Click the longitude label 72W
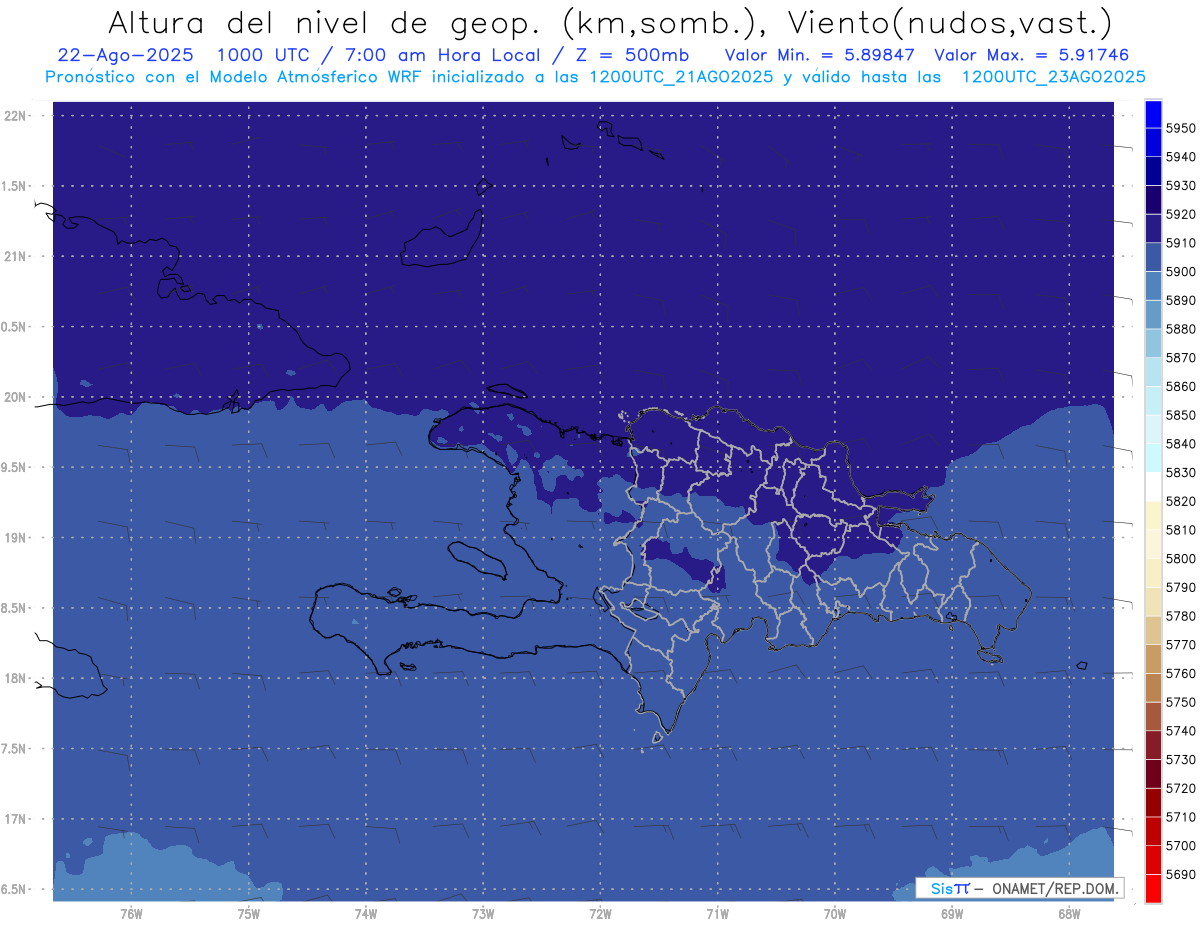The width and height of the screenshot is (1200, 927). (x=600, y=913)
